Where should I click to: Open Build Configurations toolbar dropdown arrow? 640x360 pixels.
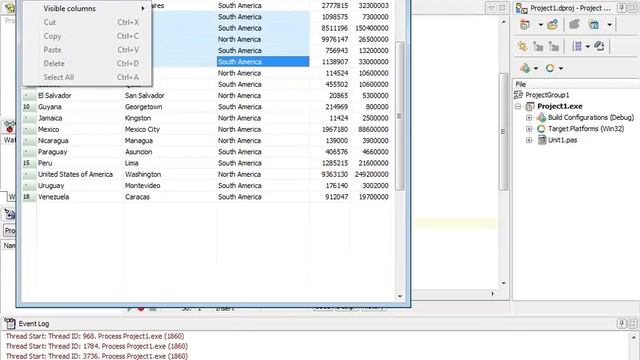pos(536,69)
